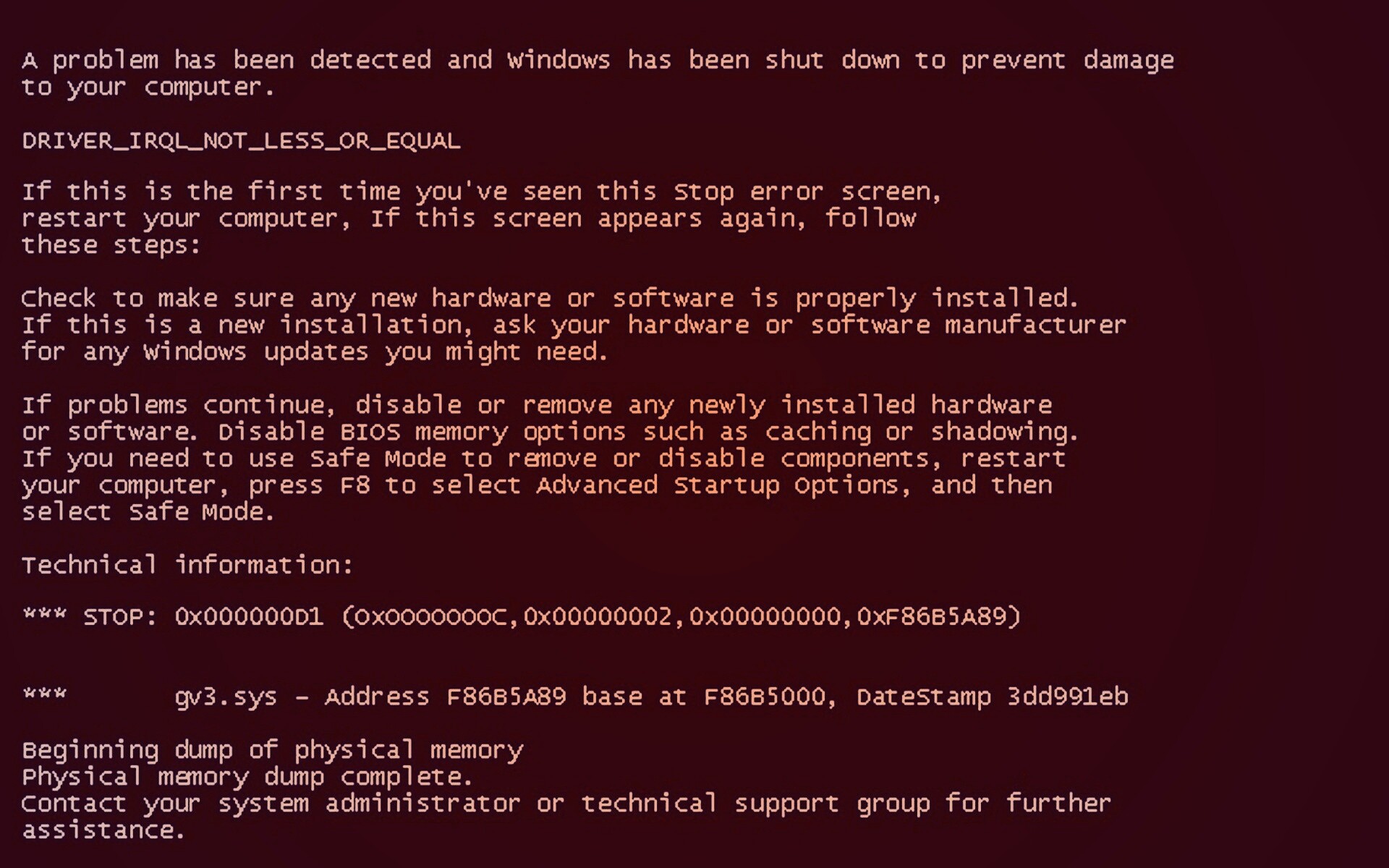The image size is (1389, 868).
Task: Click the "F8" key mention
Action: tap(354, 485)
